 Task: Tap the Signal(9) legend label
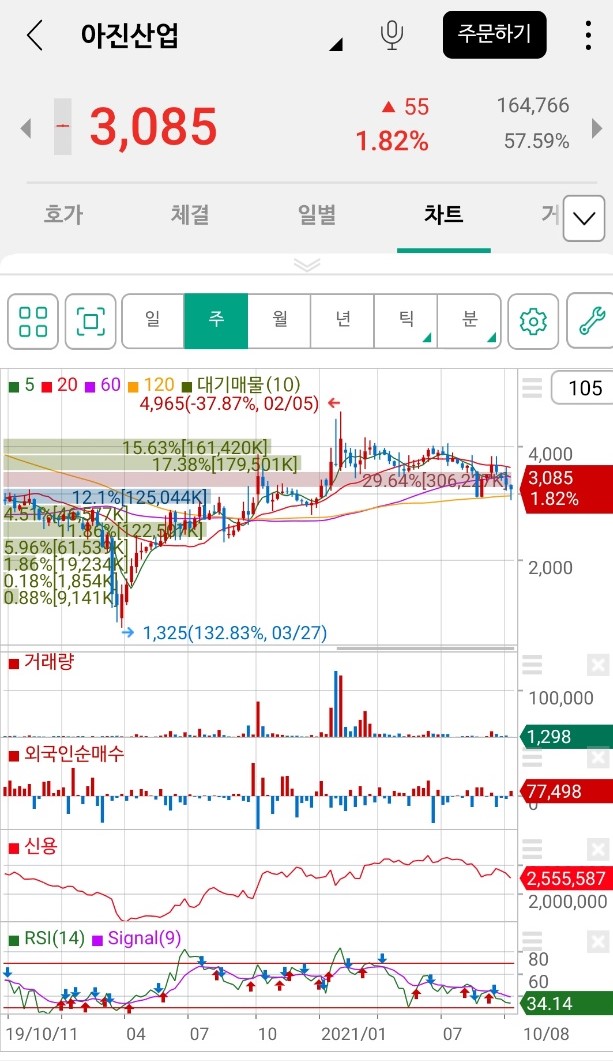(137, 939)
